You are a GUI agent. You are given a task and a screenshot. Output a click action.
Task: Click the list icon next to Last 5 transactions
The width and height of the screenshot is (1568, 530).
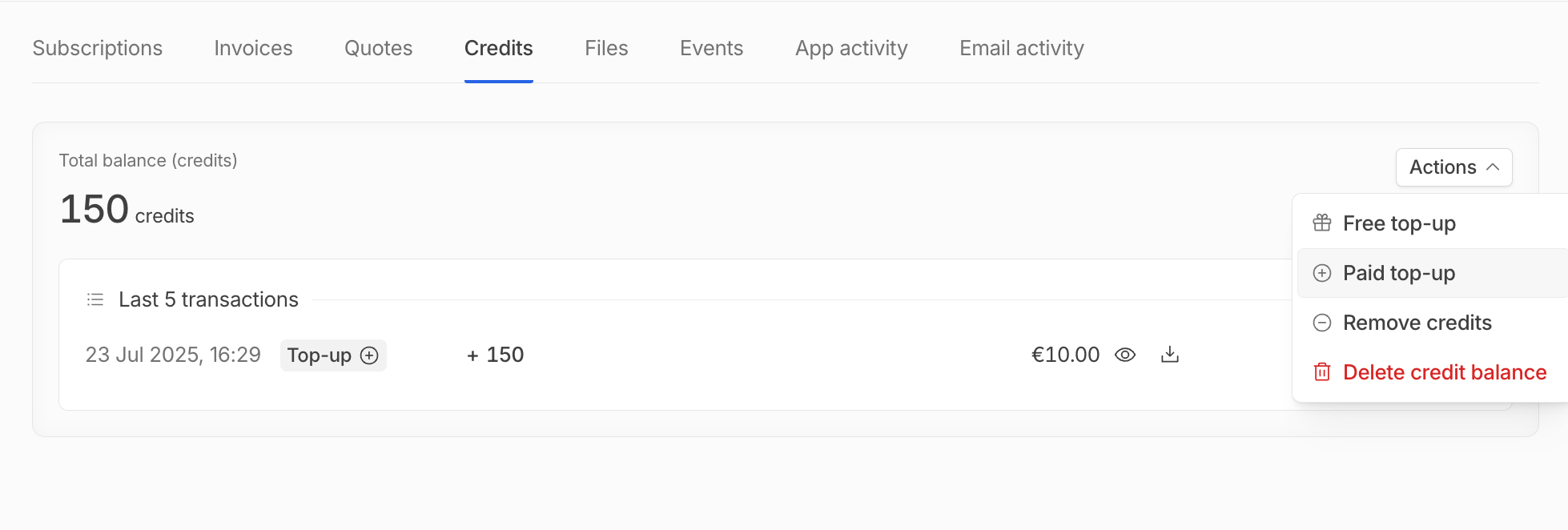[95, 299]
